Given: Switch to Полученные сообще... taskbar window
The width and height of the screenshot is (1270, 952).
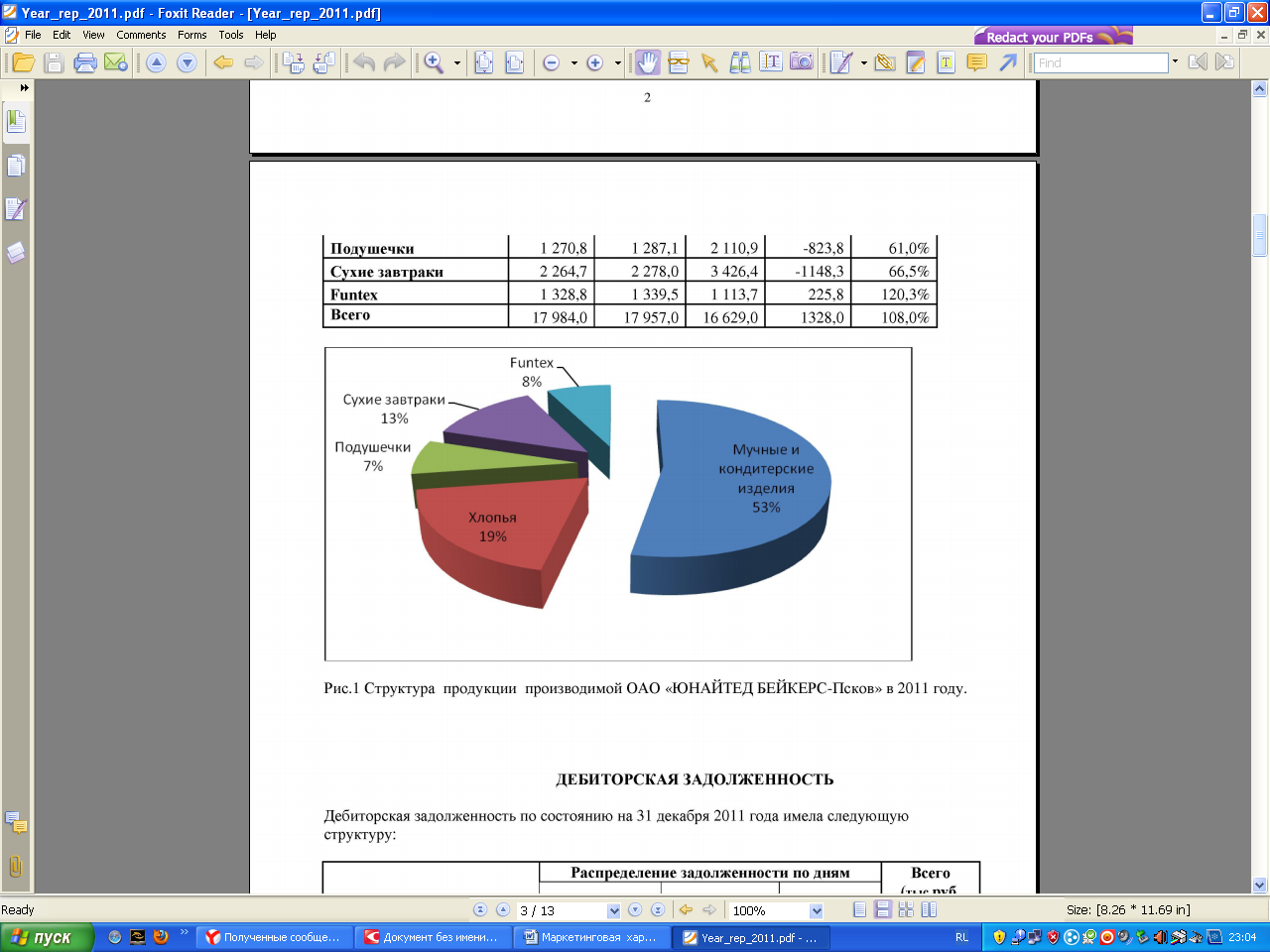Looking at the screenshot, I should 275,937.
